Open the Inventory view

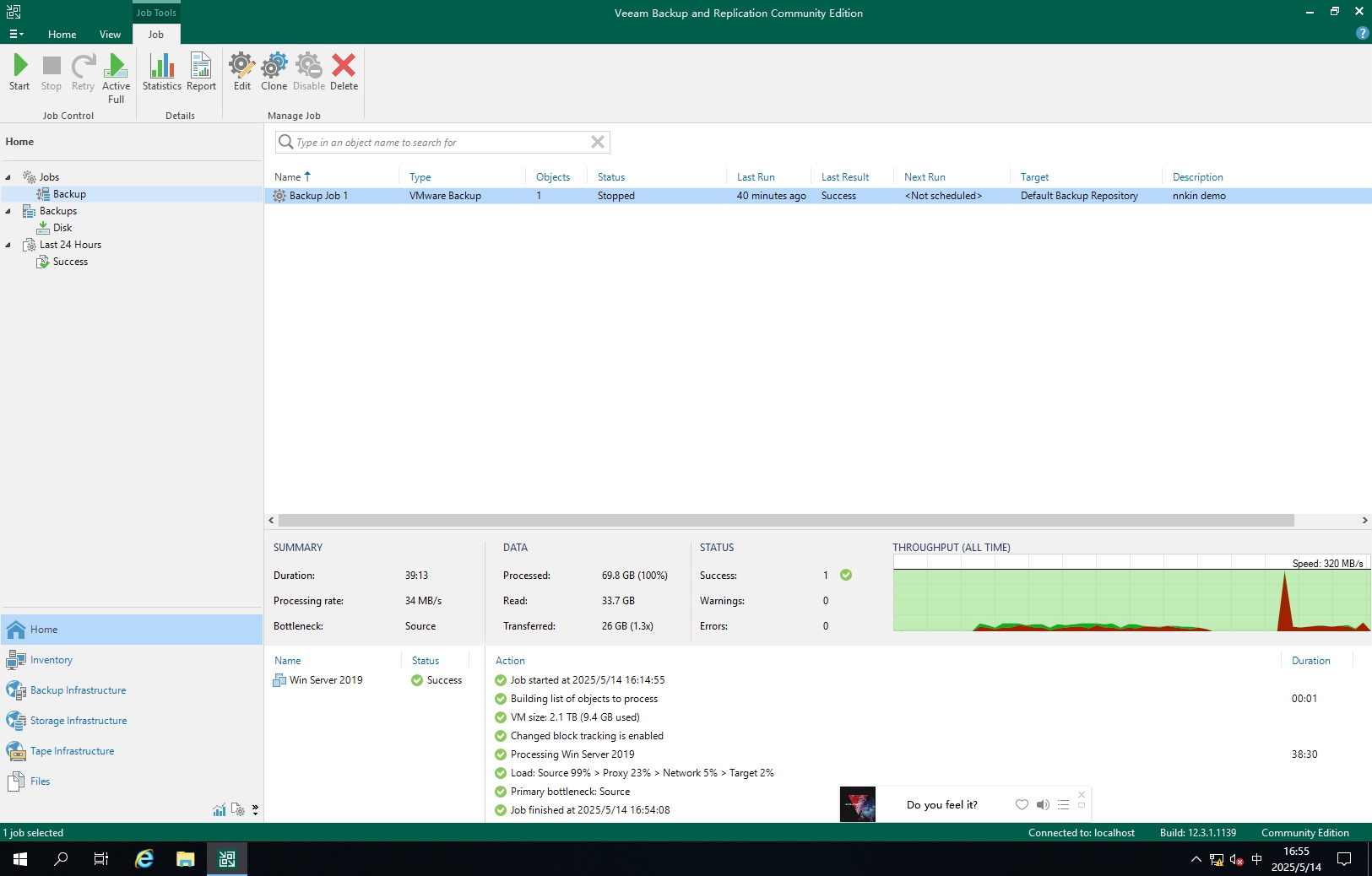click(51, 660)
